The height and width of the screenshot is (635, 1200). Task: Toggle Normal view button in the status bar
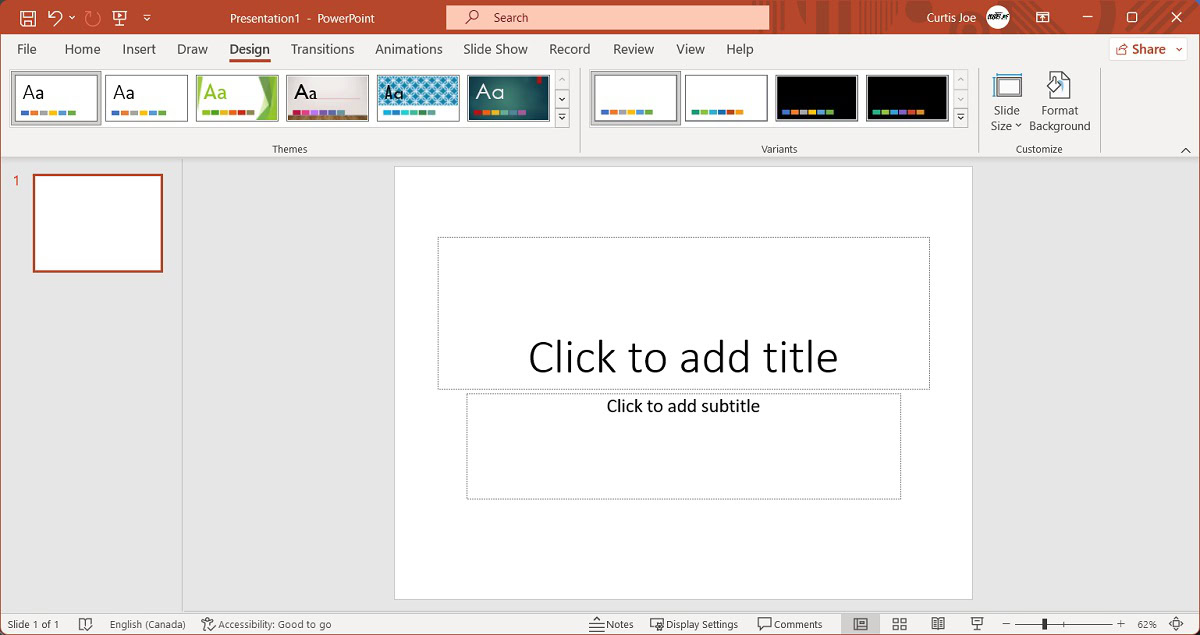coord(860,624)
